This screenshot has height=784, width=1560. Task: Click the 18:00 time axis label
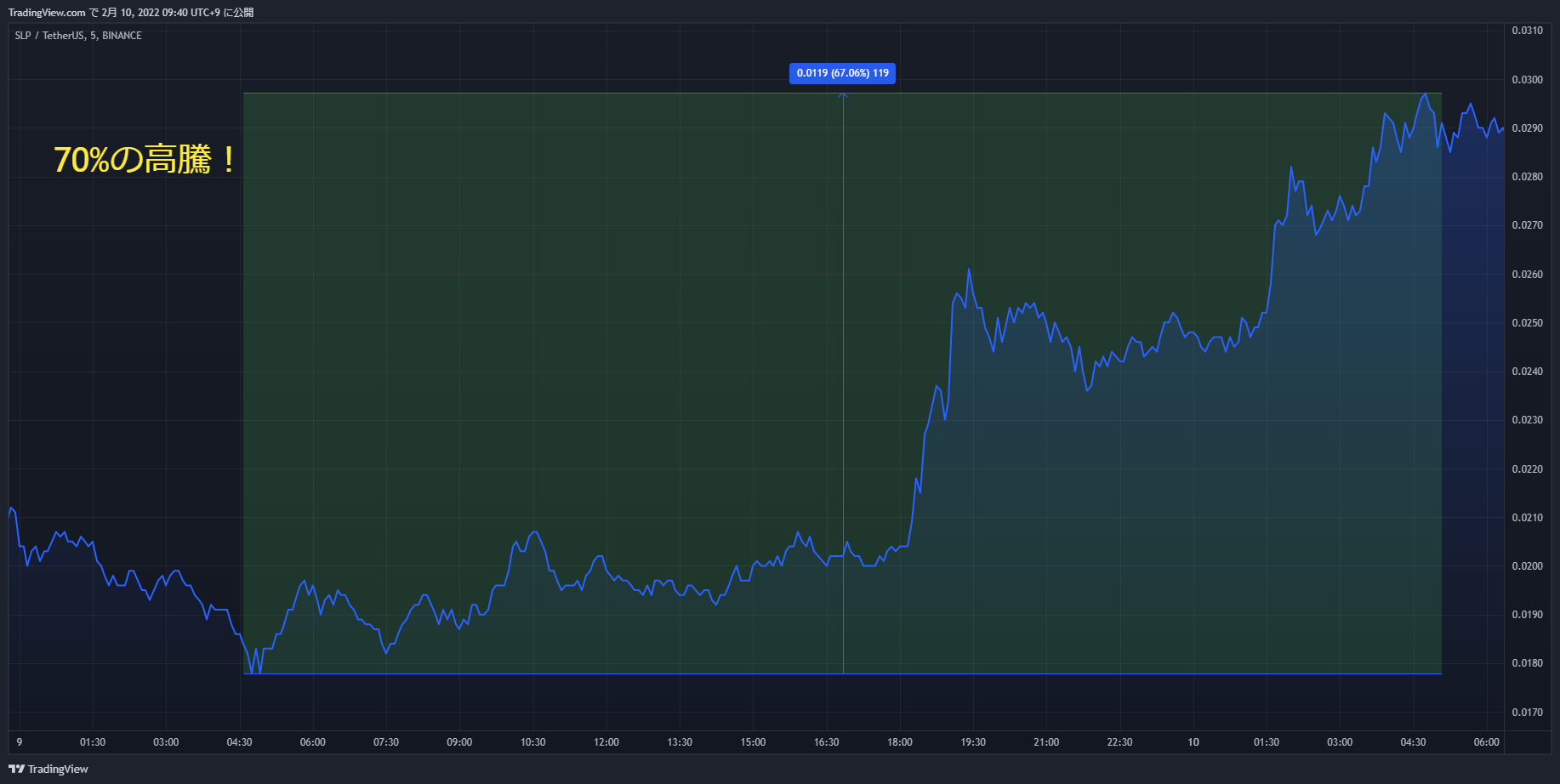900,742
